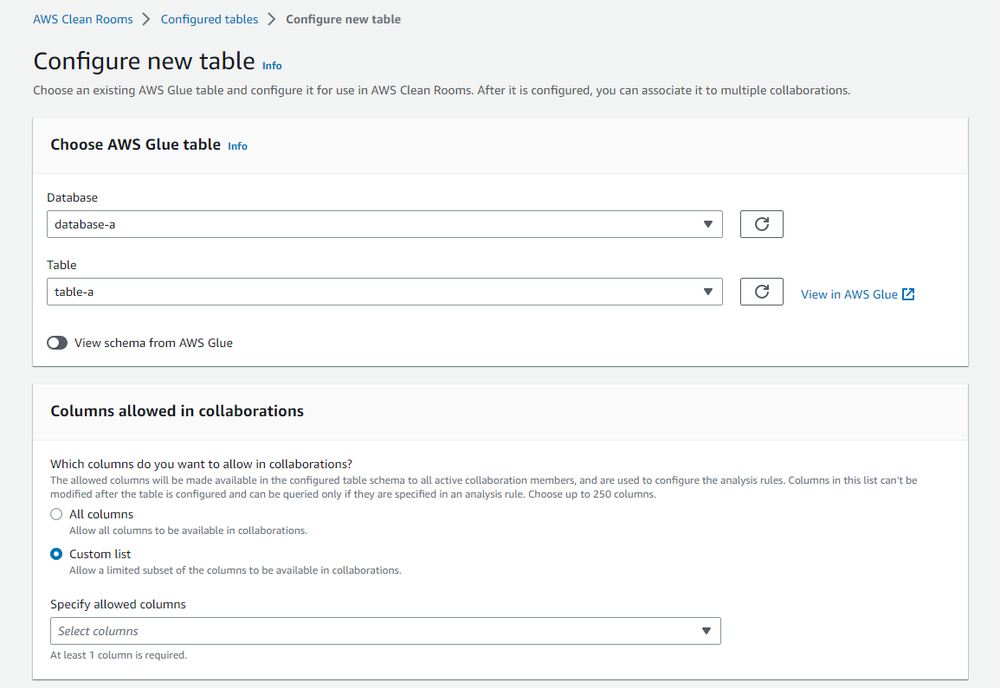Click the external link icon after View in AWS Glue

908,294
